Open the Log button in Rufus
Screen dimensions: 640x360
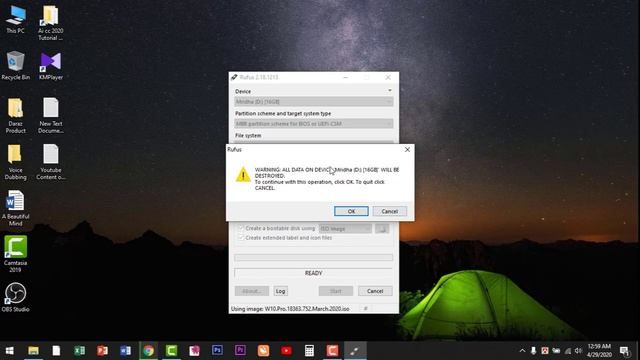point(280,291)
